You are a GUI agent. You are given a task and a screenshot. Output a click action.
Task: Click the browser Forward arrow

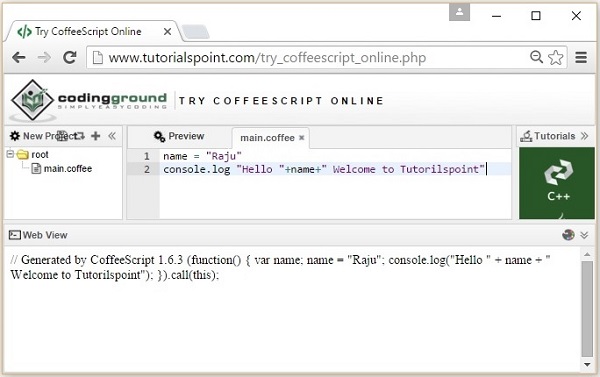tap(44, 58)
